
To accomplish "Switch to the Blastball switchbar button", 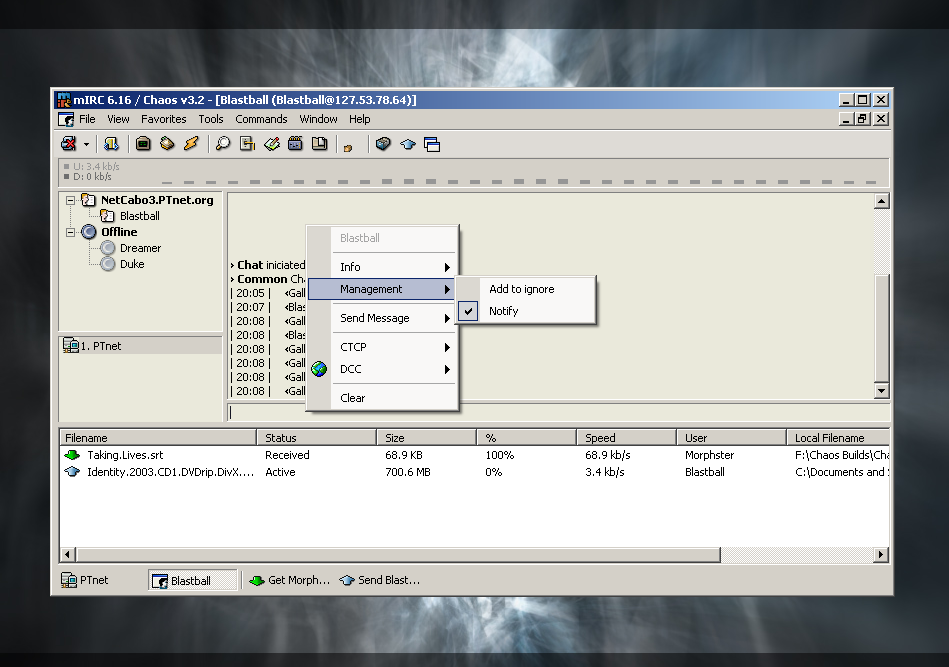I will 192,580.
